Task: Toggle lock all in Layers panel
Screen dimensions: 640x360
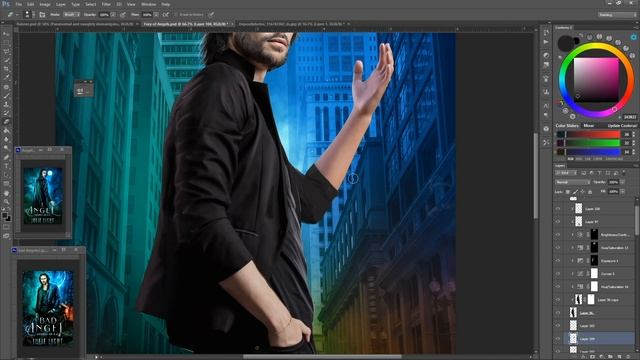Action: coord(590,191)
